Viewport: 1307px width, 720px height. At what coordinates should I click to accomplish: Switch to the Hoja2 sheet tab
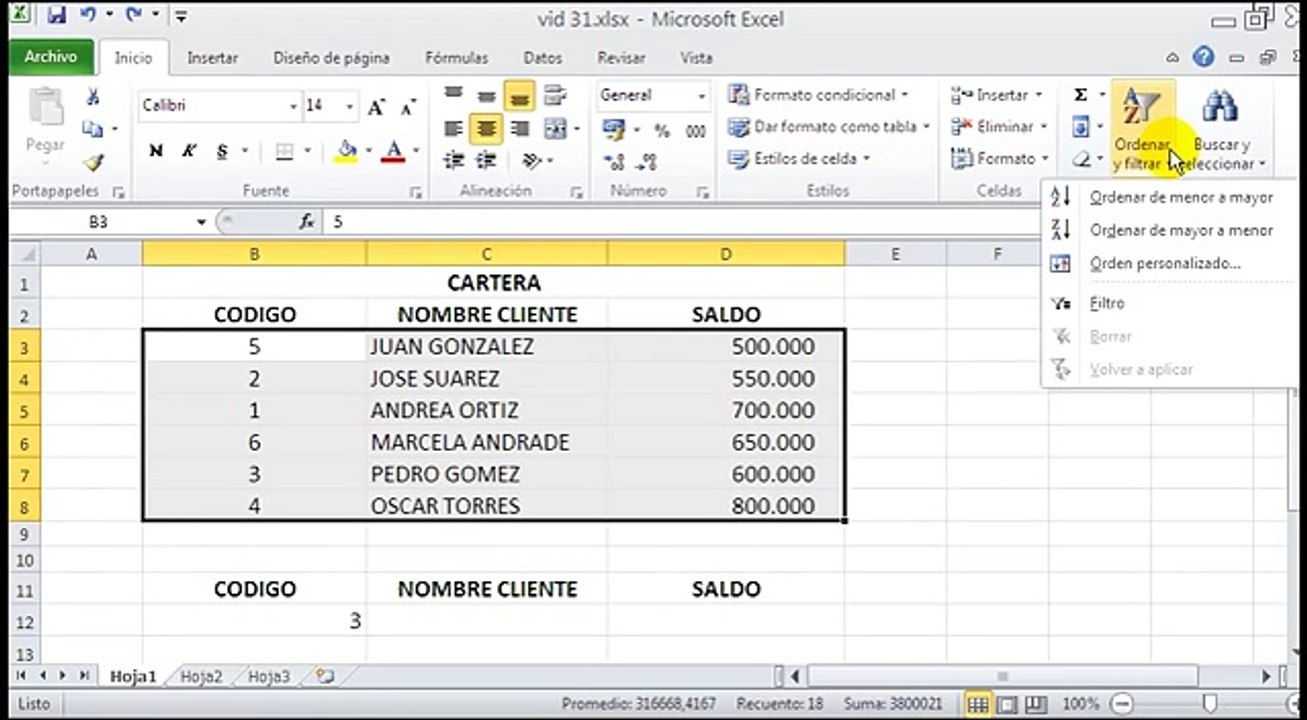click(x=201, y=677)
